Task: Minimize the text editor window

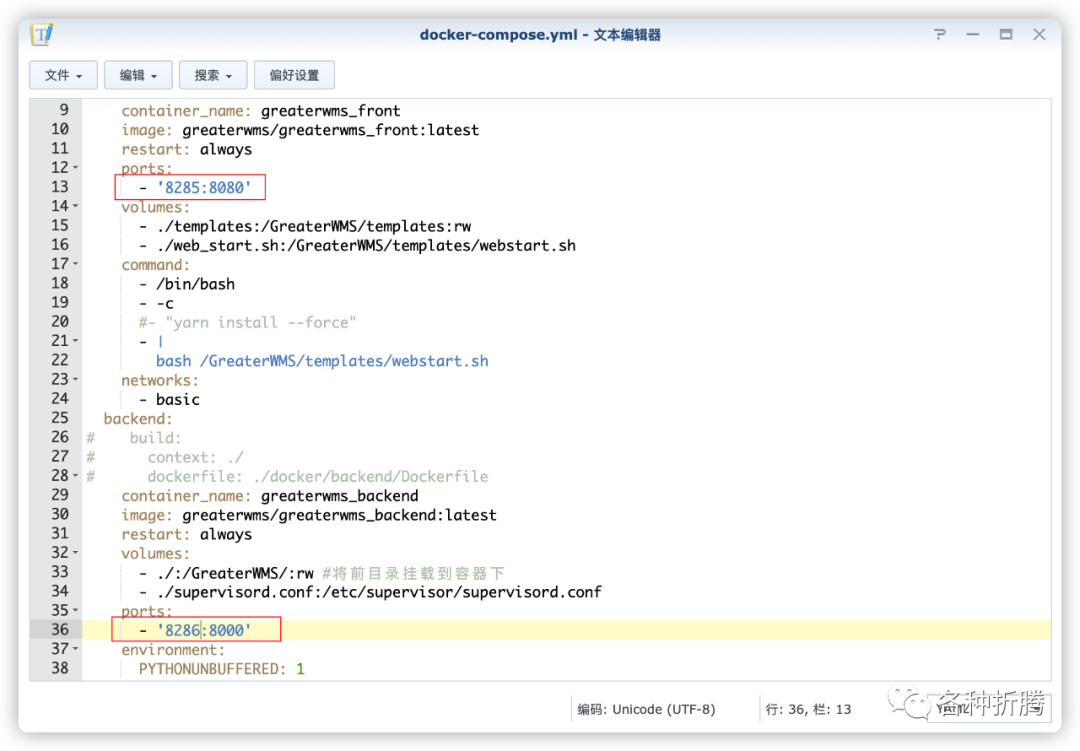Action: (x=973, y=34)
